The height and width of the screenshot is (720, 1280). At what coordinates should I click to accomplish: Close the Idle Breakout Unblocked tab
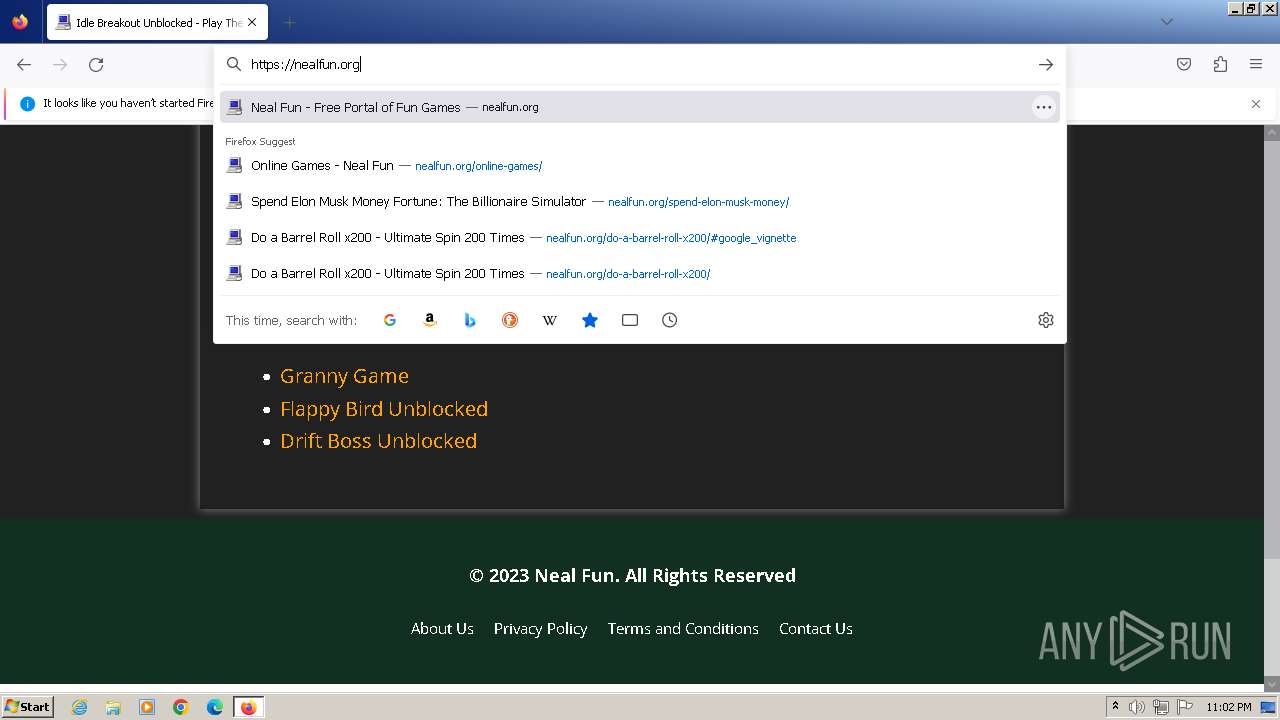click(x=251, y=22)
